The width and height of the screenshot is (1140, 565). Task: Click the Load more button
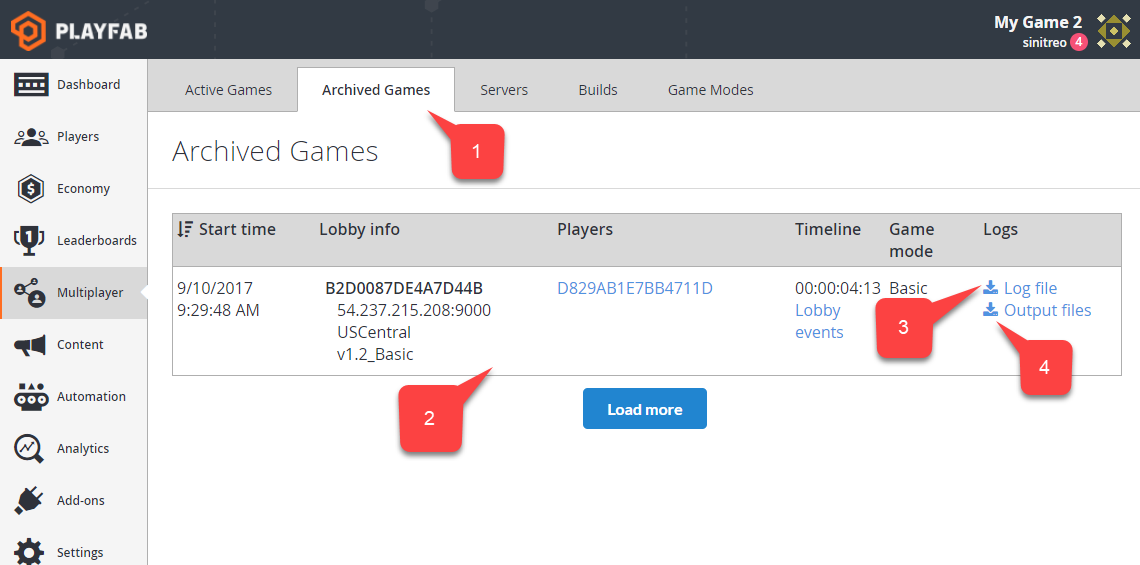[645, 409]
